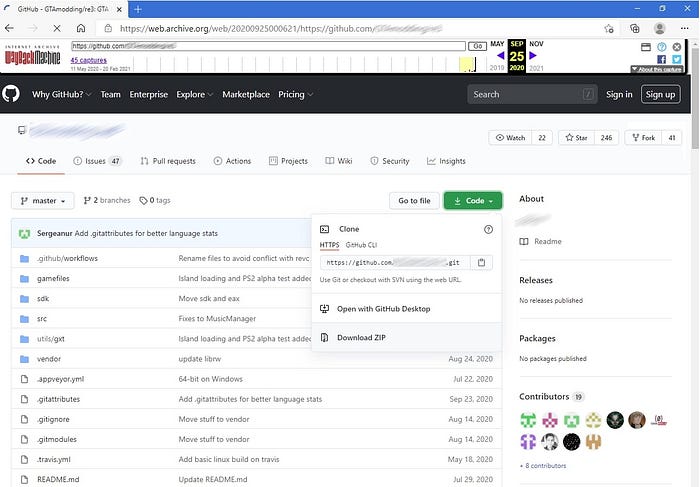Click the Sign up button
Screen dimensions: 700x487
click(660, 95)
